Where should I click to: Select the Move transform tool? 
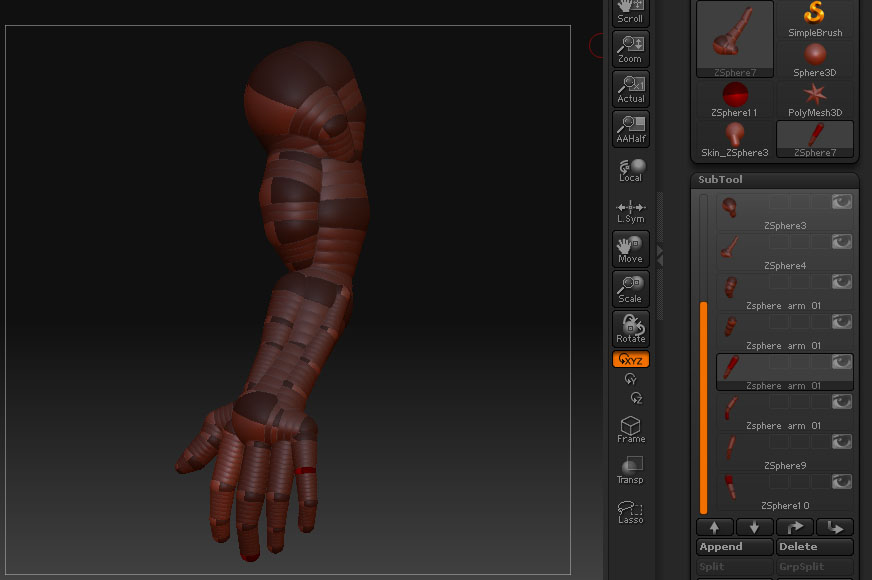pos(630,249)
